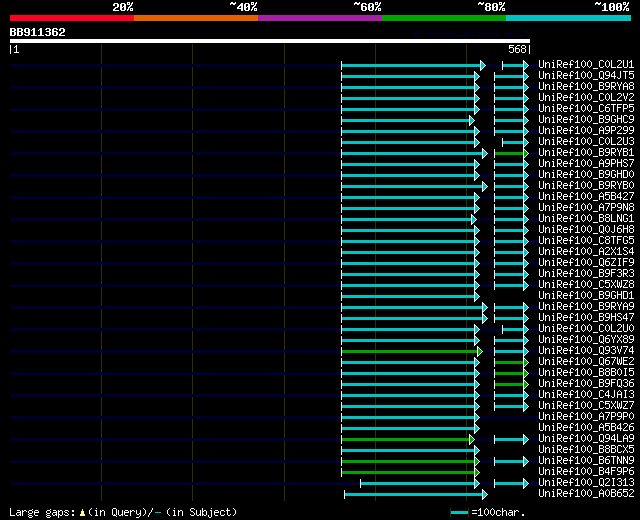This screenshot has width=640, height=520.
Task: Open the UniRef100_B6TNN9 hit
Action: coord(586,461)
